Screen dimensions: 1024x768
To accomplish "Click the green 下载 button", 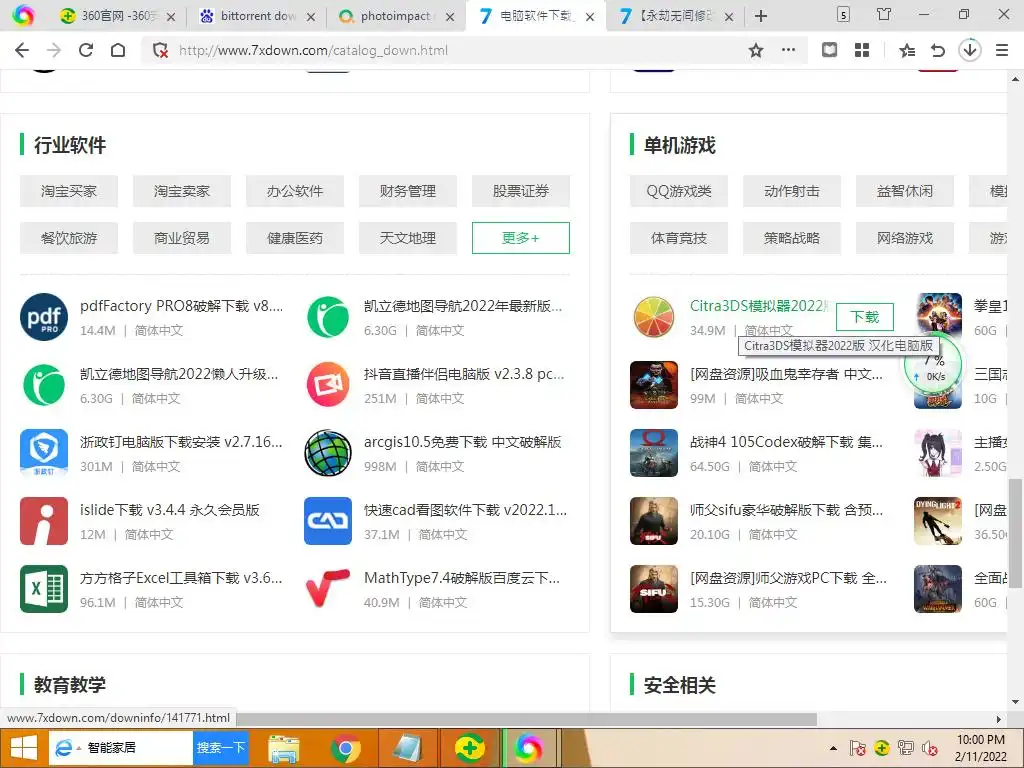I will pos(865,317).
